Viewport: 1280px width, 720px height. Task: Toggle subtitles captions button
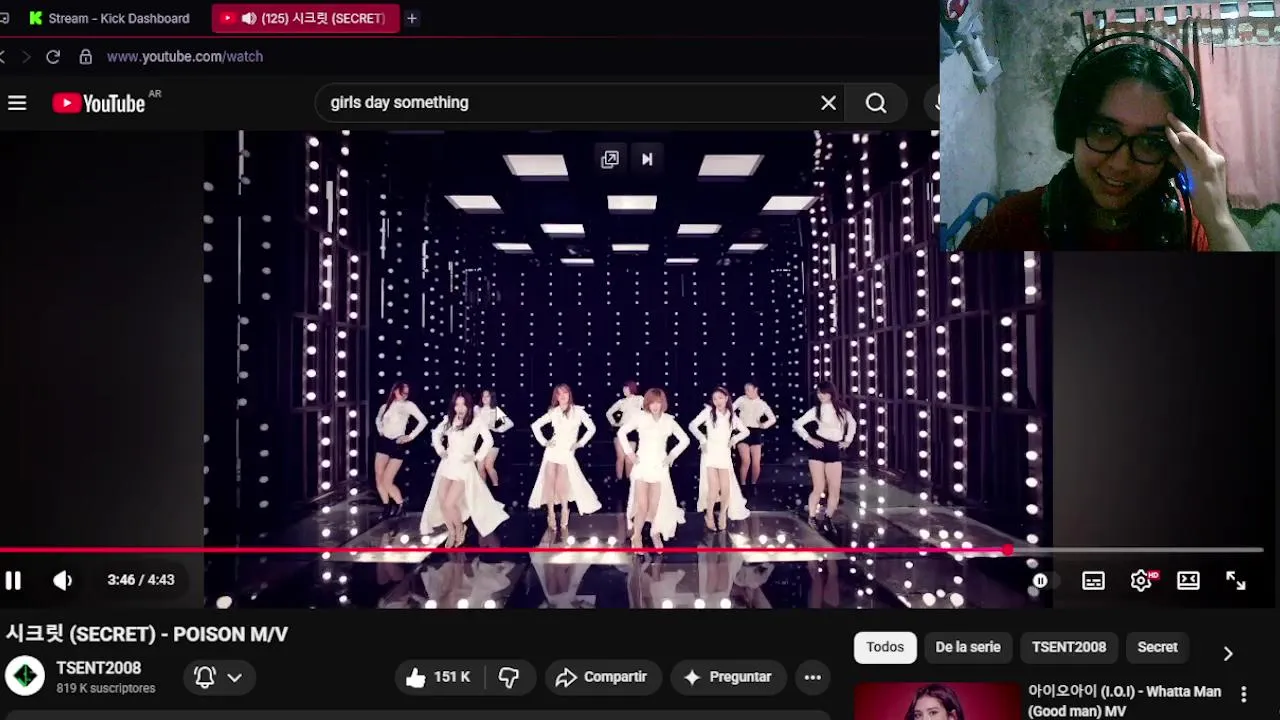tap(1093, 581)
